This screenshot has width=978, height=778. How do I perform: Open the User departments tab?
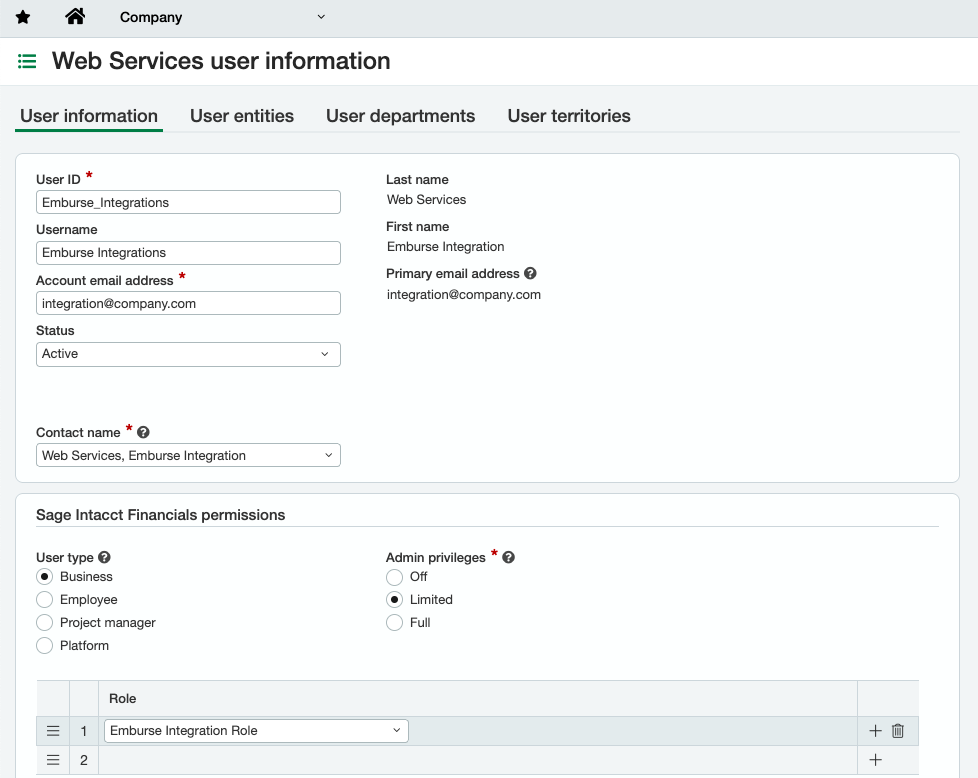400,116
